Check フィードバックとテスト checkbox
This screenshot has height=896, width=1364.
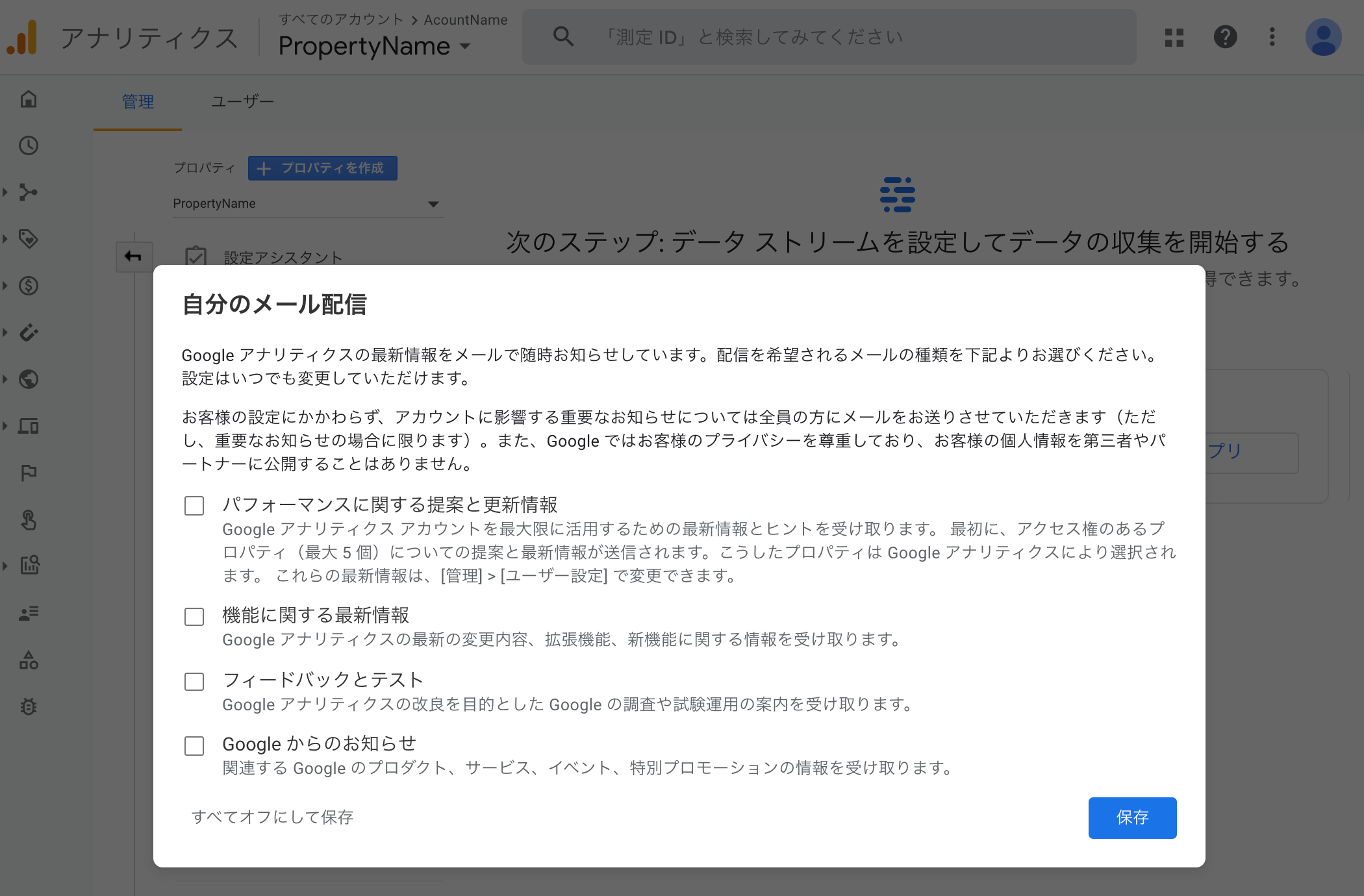point(194,681)
